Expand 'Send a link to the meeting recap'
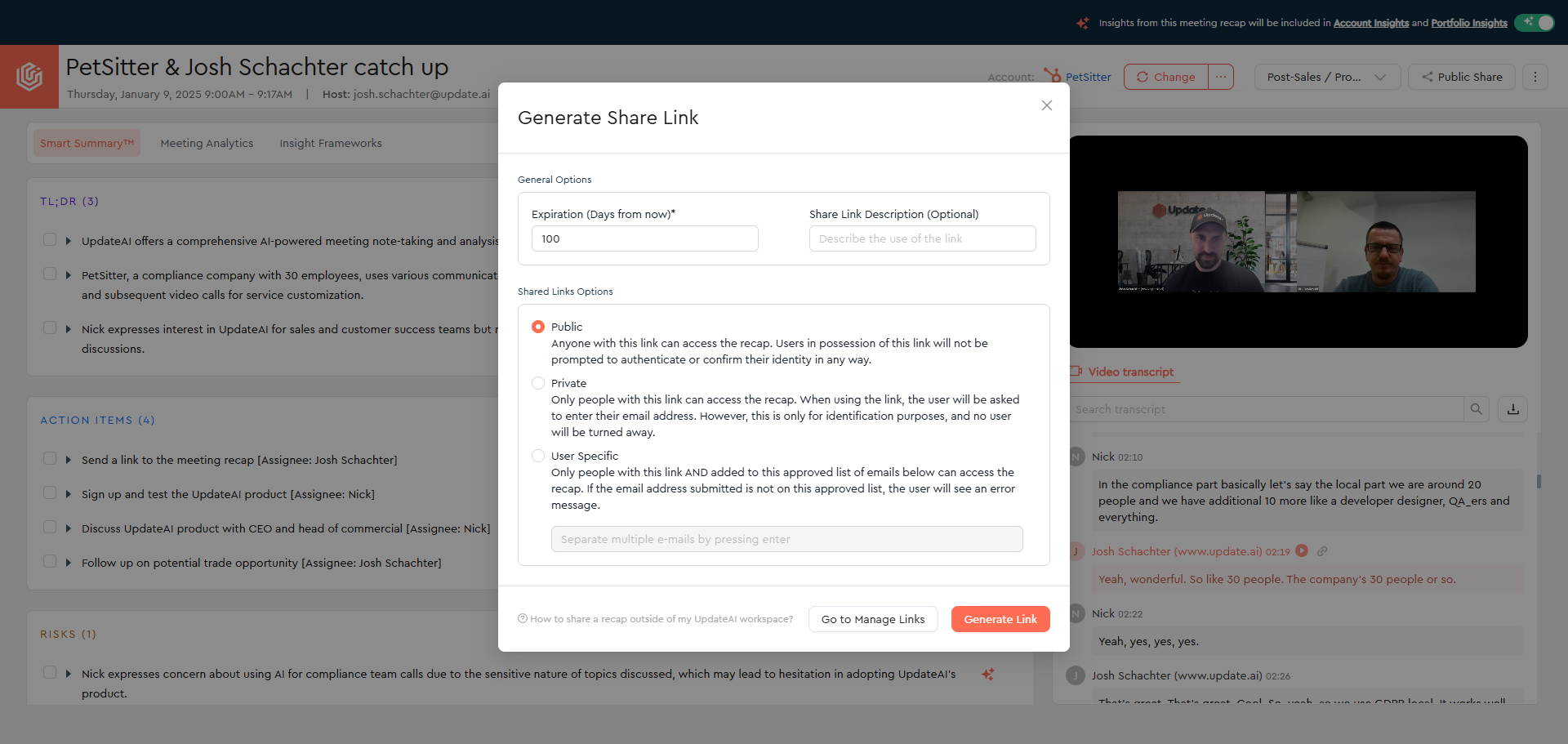This screenshot has width=1568, height=744. [x=69, y=460]
